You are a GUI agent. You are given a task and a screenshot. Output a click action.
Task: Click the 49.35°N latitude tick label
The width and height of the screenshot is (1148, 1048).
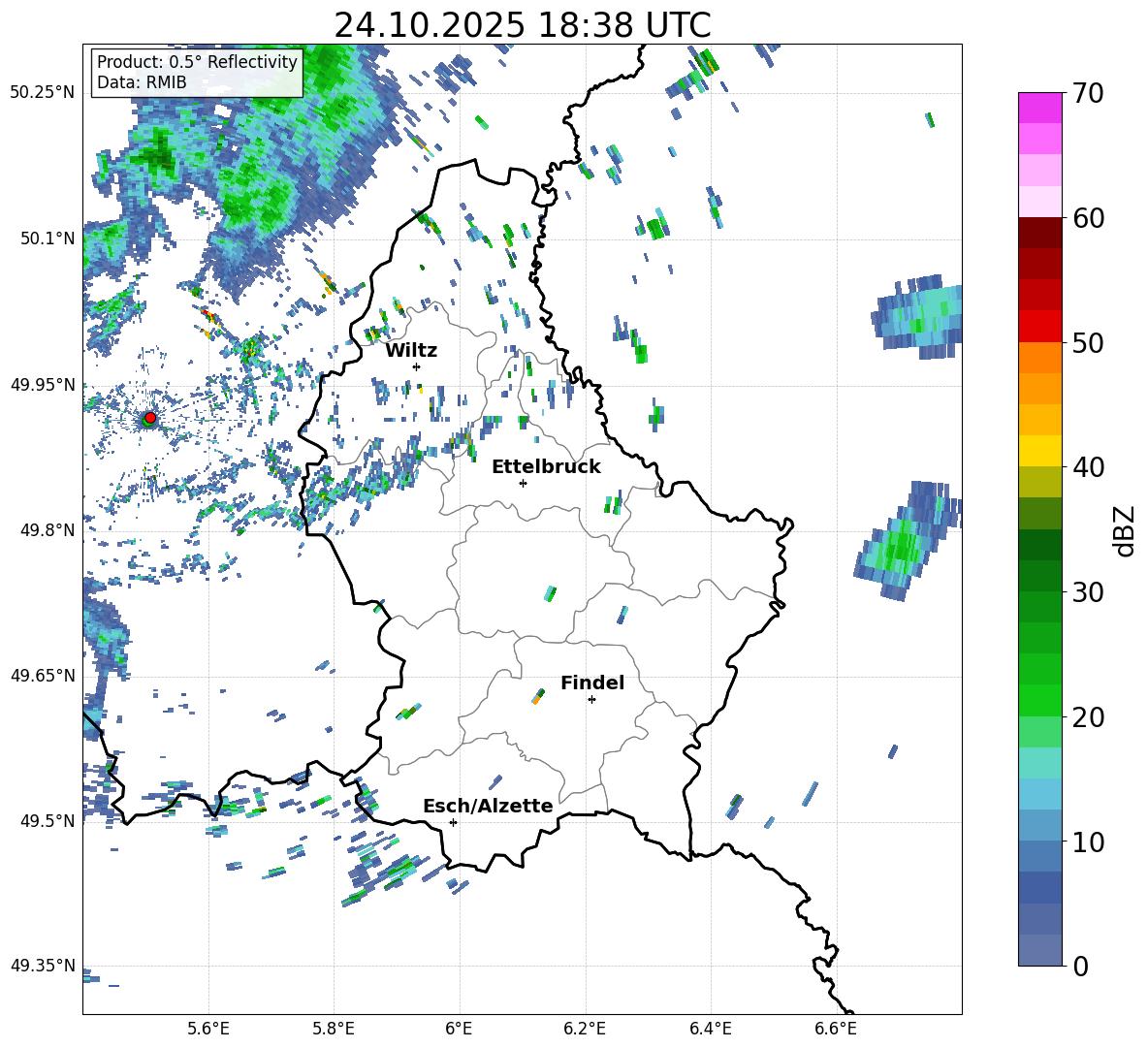coord(43,966)
